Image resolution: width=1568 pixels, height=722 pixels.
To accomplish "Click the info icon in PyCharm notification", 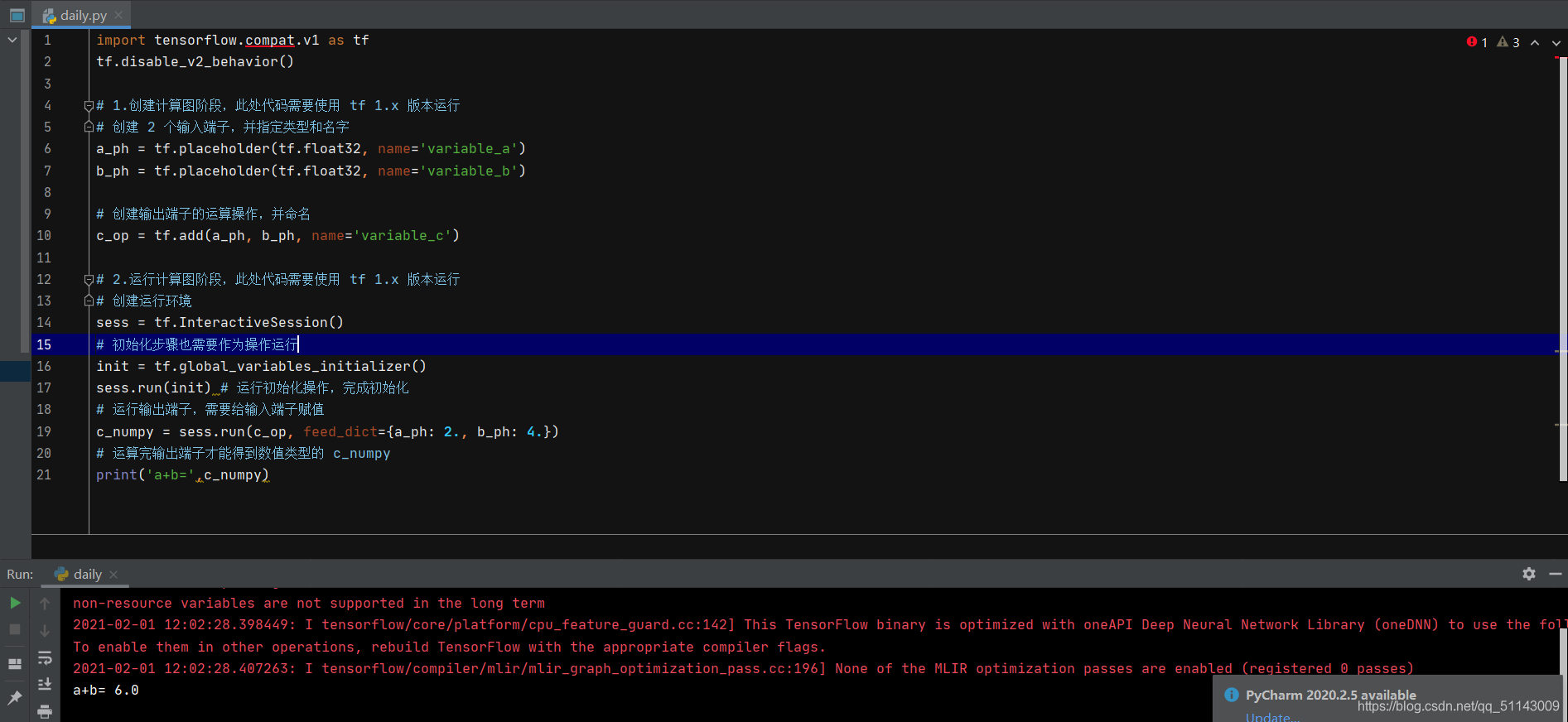I will (x=1232, y=695).
